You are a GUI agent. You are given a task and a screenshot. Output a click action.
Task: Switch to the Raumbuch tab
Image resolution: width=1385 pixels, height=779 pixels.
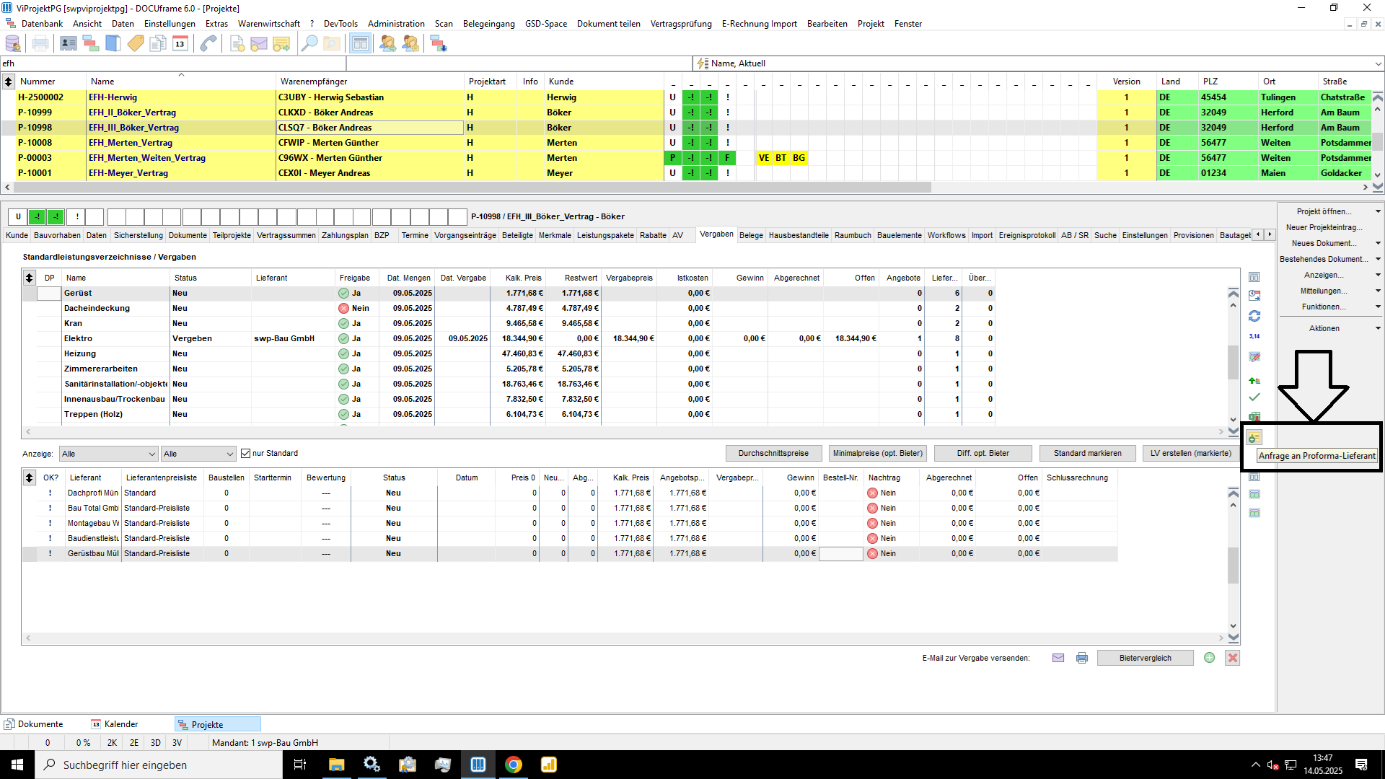[852, 235]
